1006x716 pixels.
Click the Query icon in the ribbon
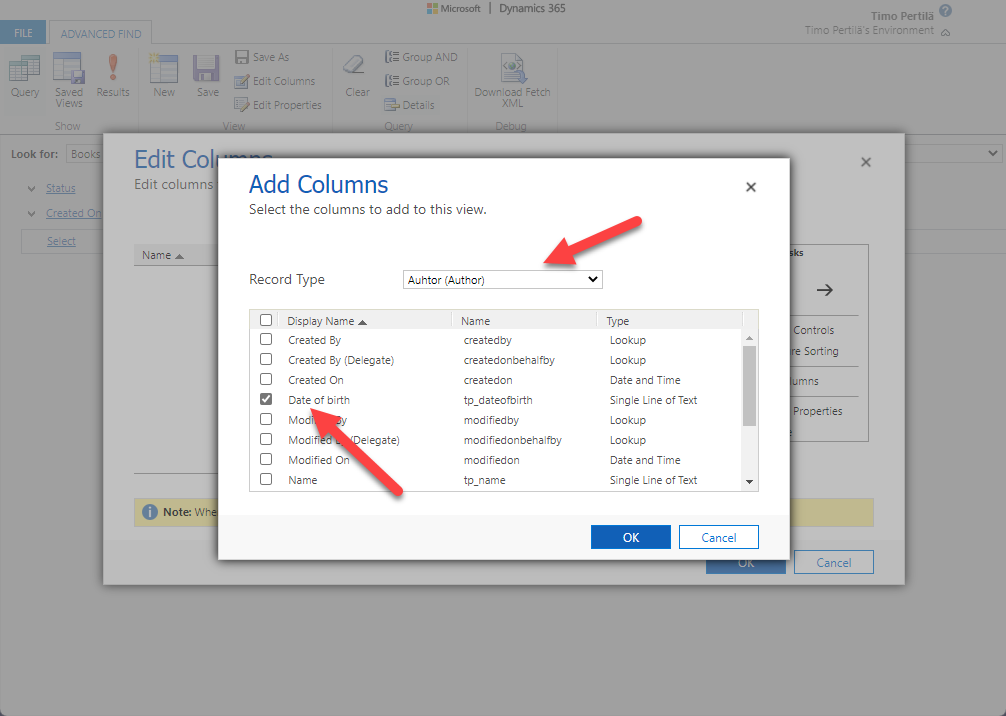(25, 72)
